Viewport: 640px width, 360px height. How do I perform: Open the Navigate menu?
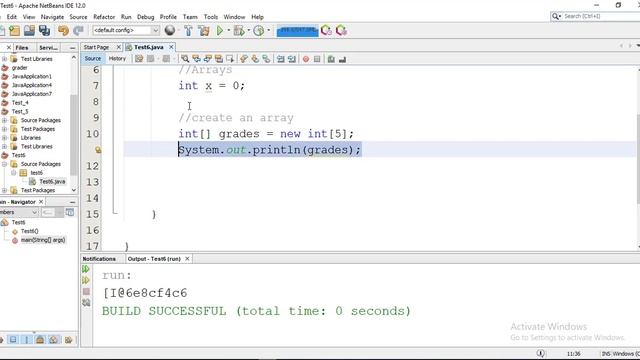(52, 17)
